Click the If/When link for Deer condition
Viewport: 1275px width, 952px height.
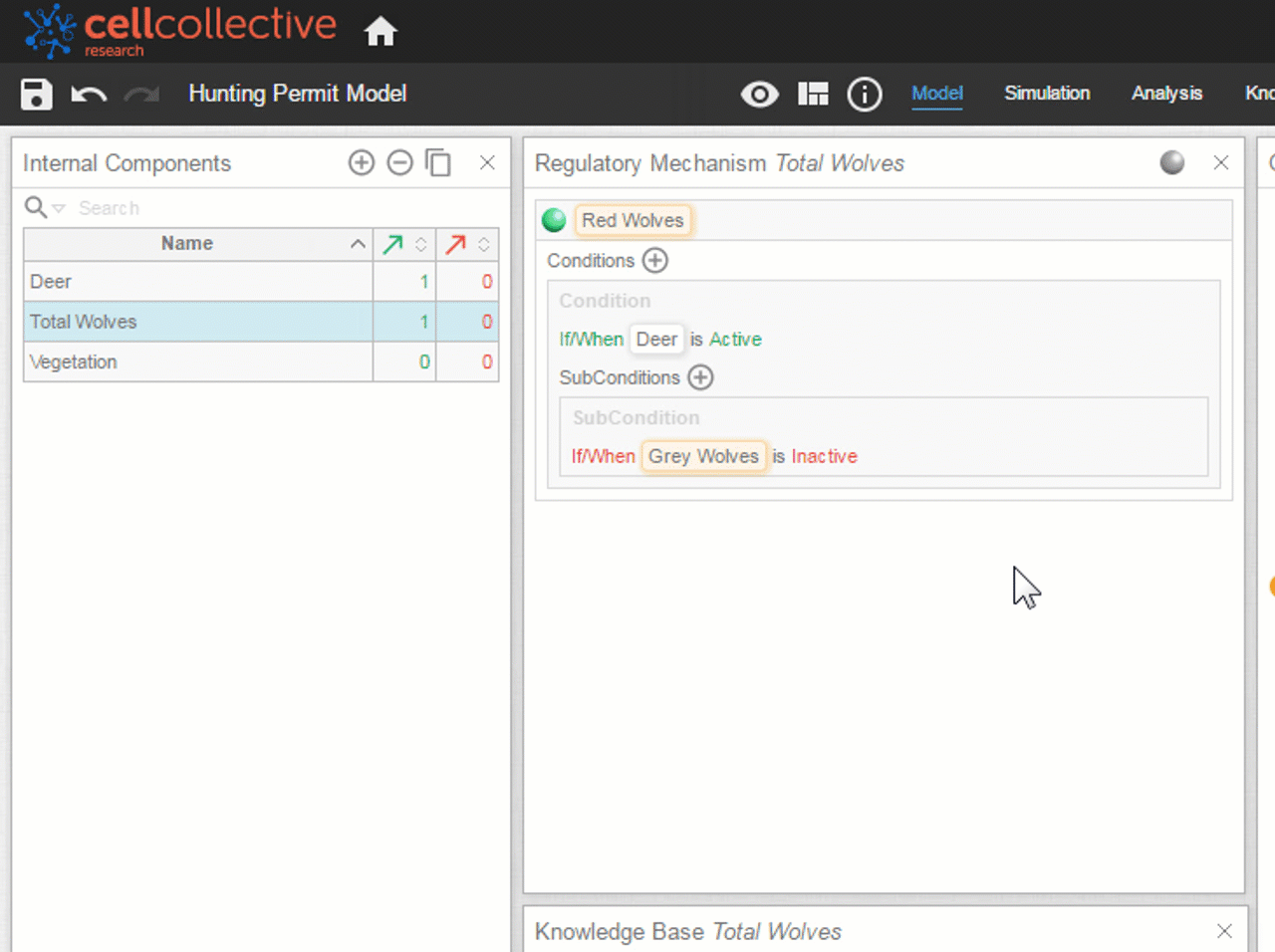591,340
